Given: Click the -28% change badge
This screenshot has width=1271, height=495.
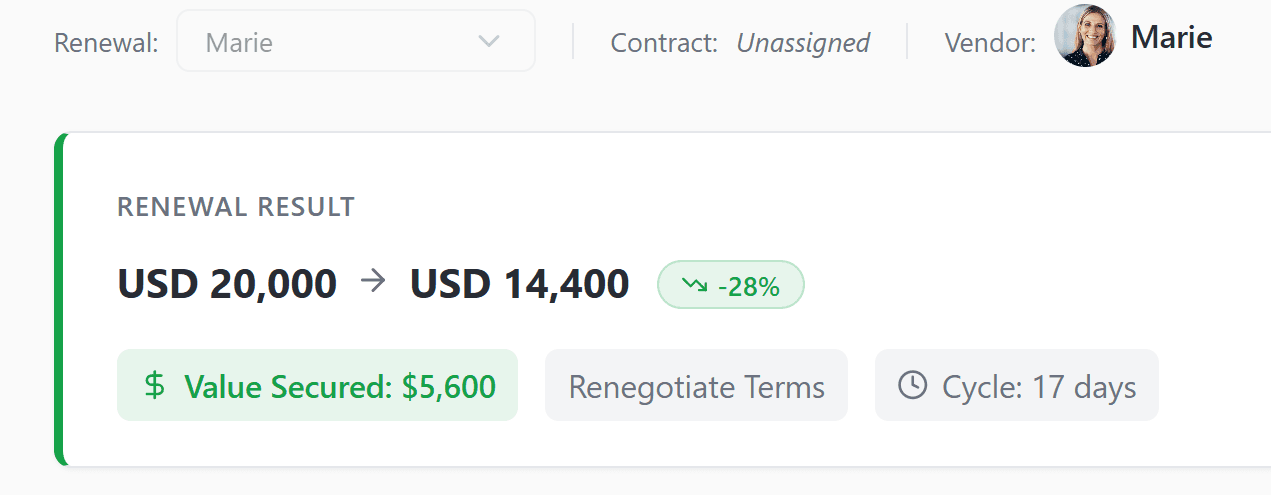Looking at the screenshot, I should point(730,286).
